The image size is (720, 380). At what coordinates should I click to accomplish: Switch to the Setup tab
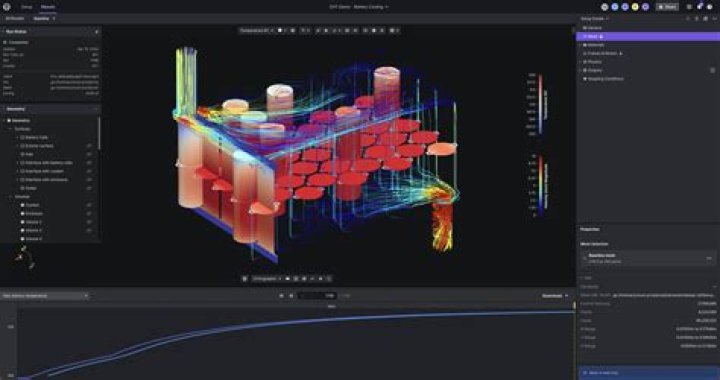(27, 7)
